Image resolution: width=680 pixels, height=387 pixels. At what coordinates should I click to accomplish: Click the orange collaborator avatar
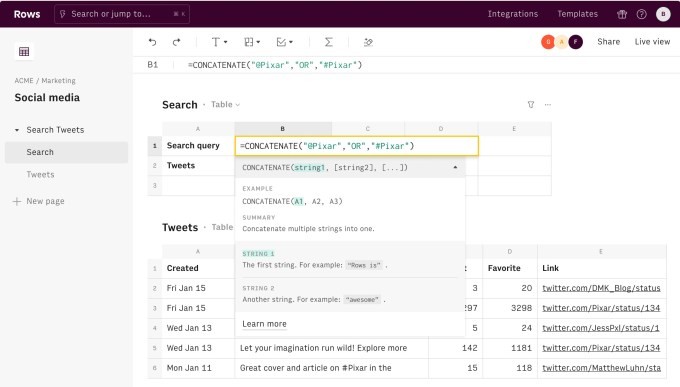(548, 42)
